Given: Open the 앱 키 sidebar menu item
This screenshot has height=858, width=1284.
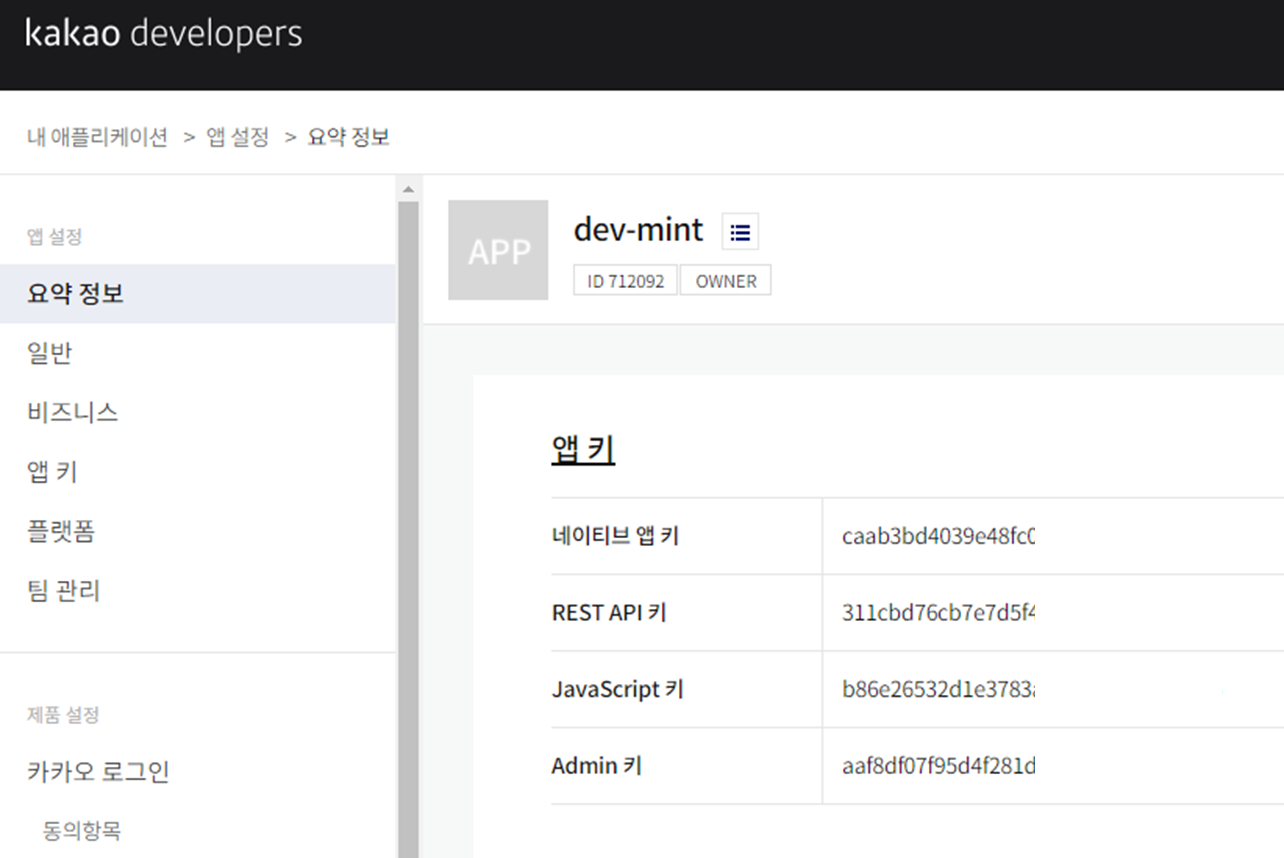Looking at the screenshot, I should pos(198,471).
